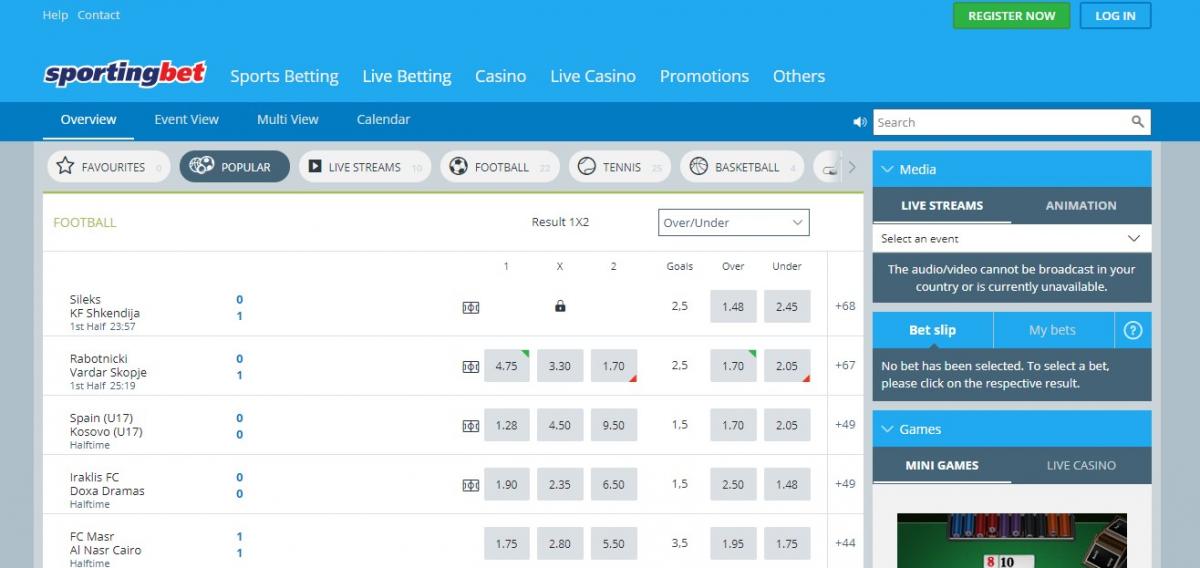
Task: Expand +68 more markets for Sileks
Action: pyautogui.click(x=845, y=306)
